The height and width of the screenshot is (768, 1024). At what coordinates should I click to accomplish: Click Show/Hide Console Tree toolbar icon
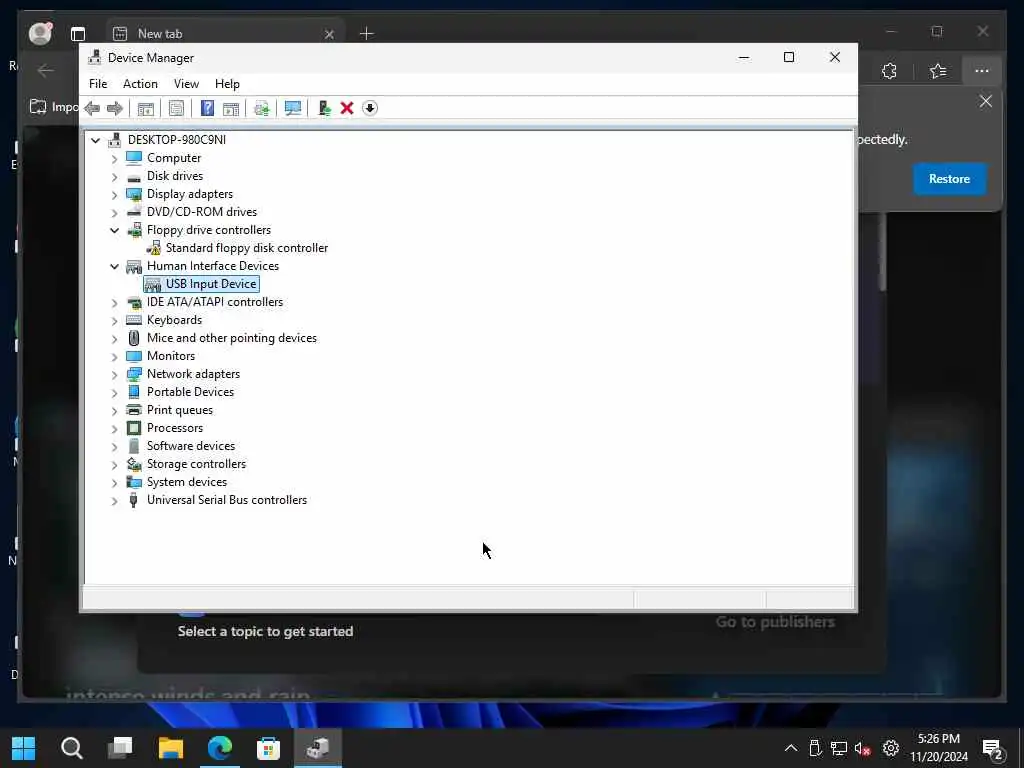(x=146, y=108)
